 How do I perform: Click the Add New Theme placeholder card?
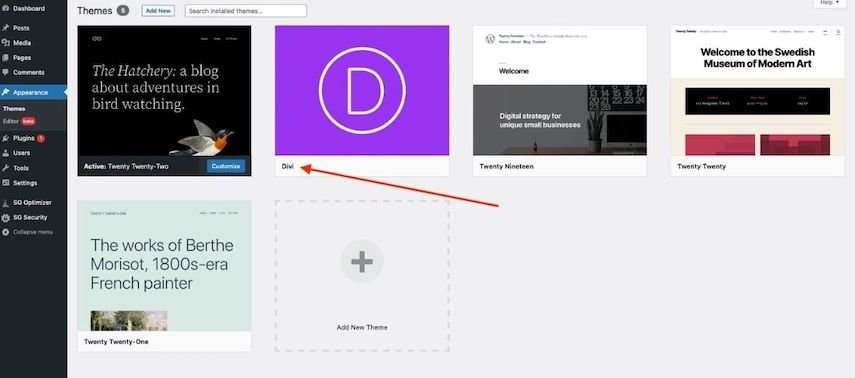pos(362,275)
